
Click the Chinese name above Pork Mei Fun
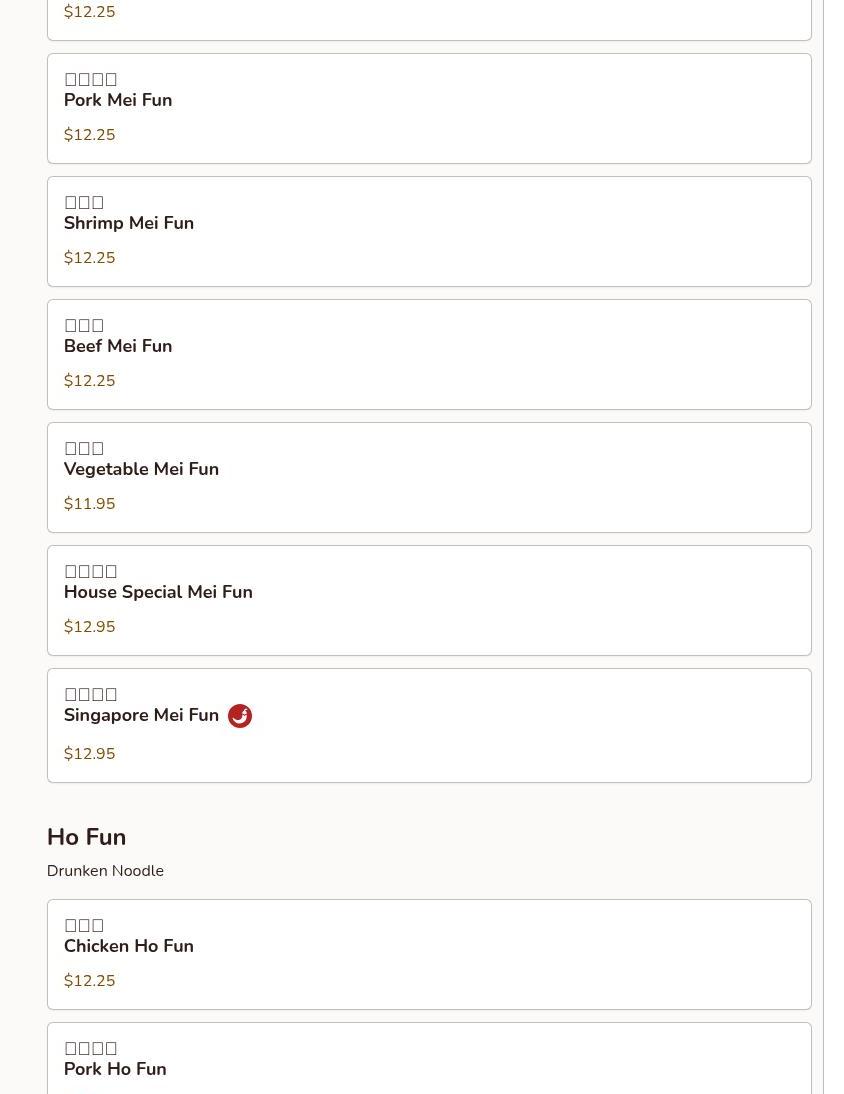tap(91, 79)
